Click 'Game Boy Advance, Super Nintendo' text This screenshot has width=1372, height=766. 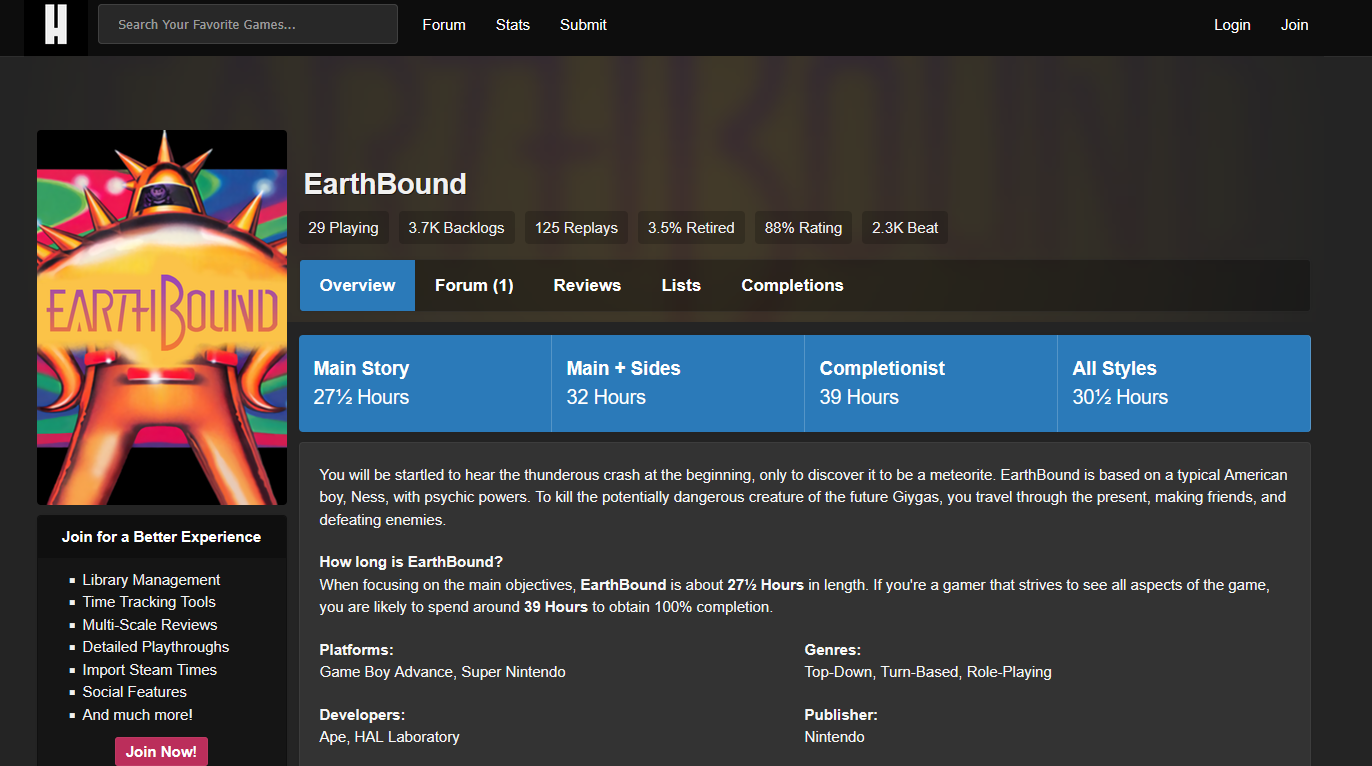(x=442, y=672)
